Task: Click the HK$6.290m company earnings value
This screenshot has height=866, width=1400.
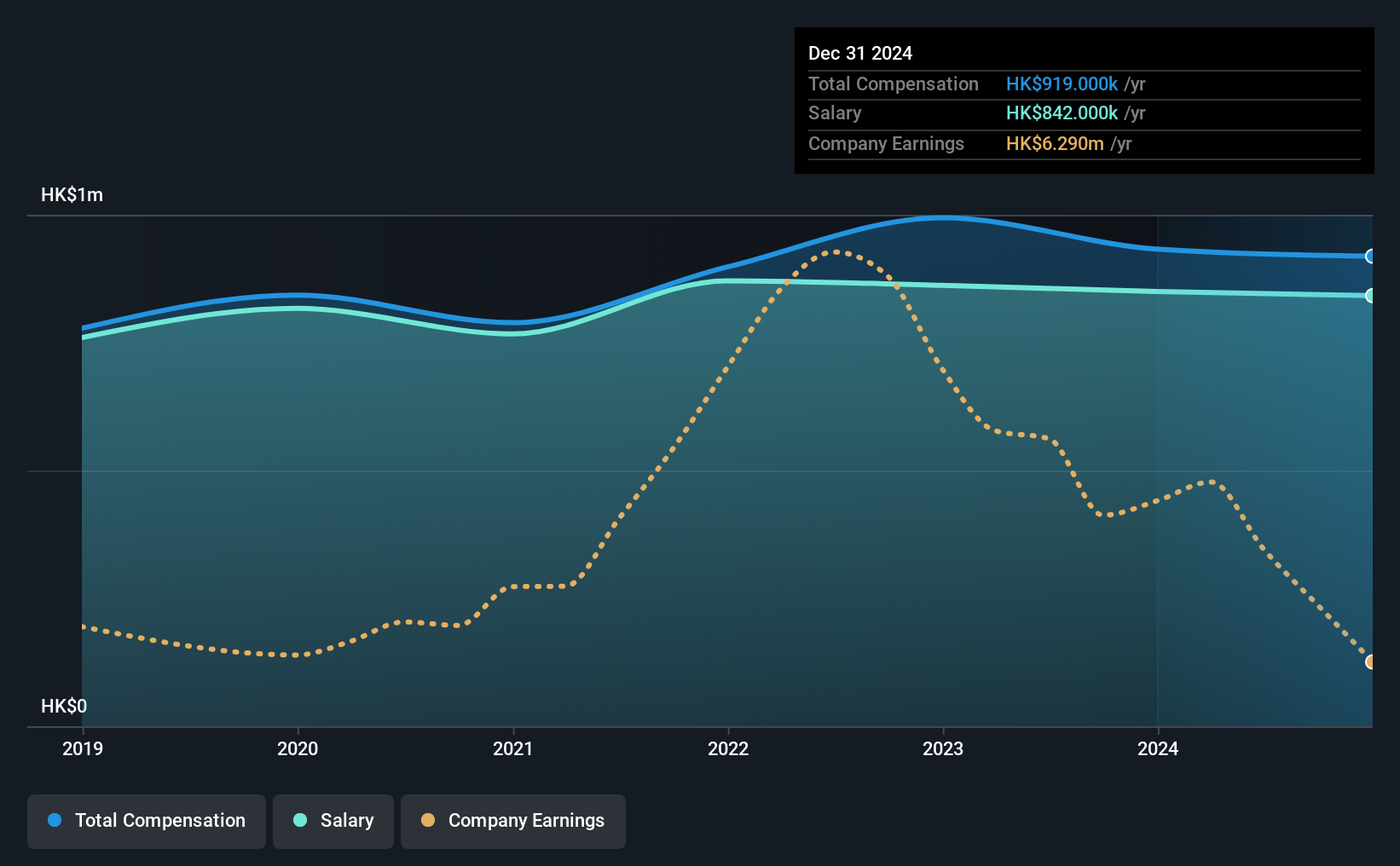Action: pos(1055,143)
